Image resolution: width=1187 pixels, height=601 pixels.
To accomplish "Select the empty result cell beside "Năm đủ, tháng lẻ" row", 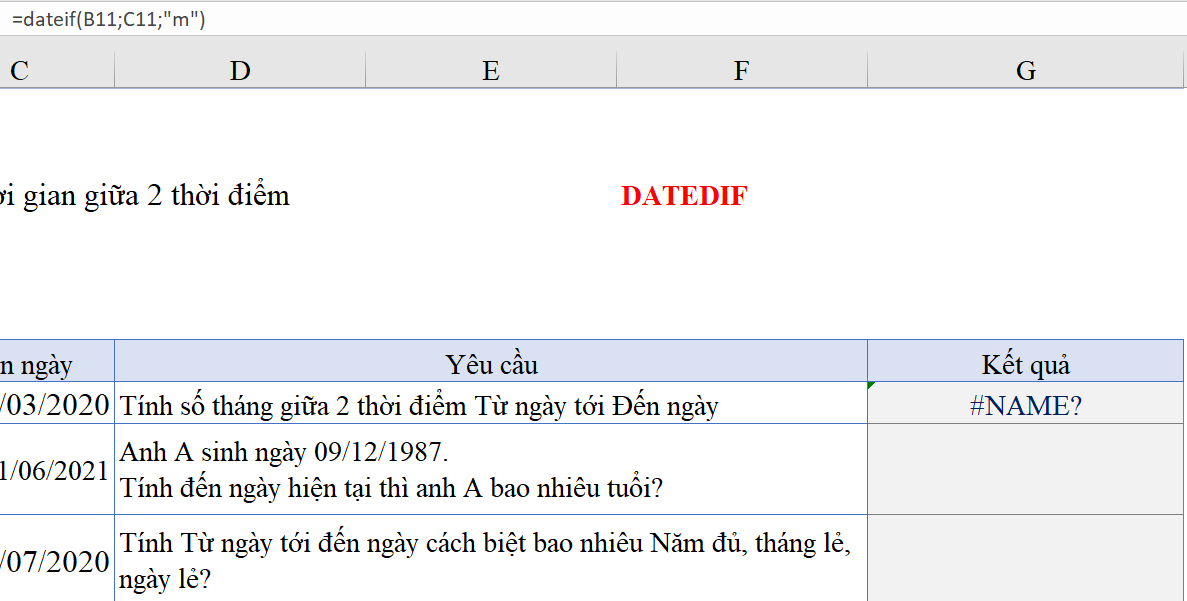I will coord(1026,559).
